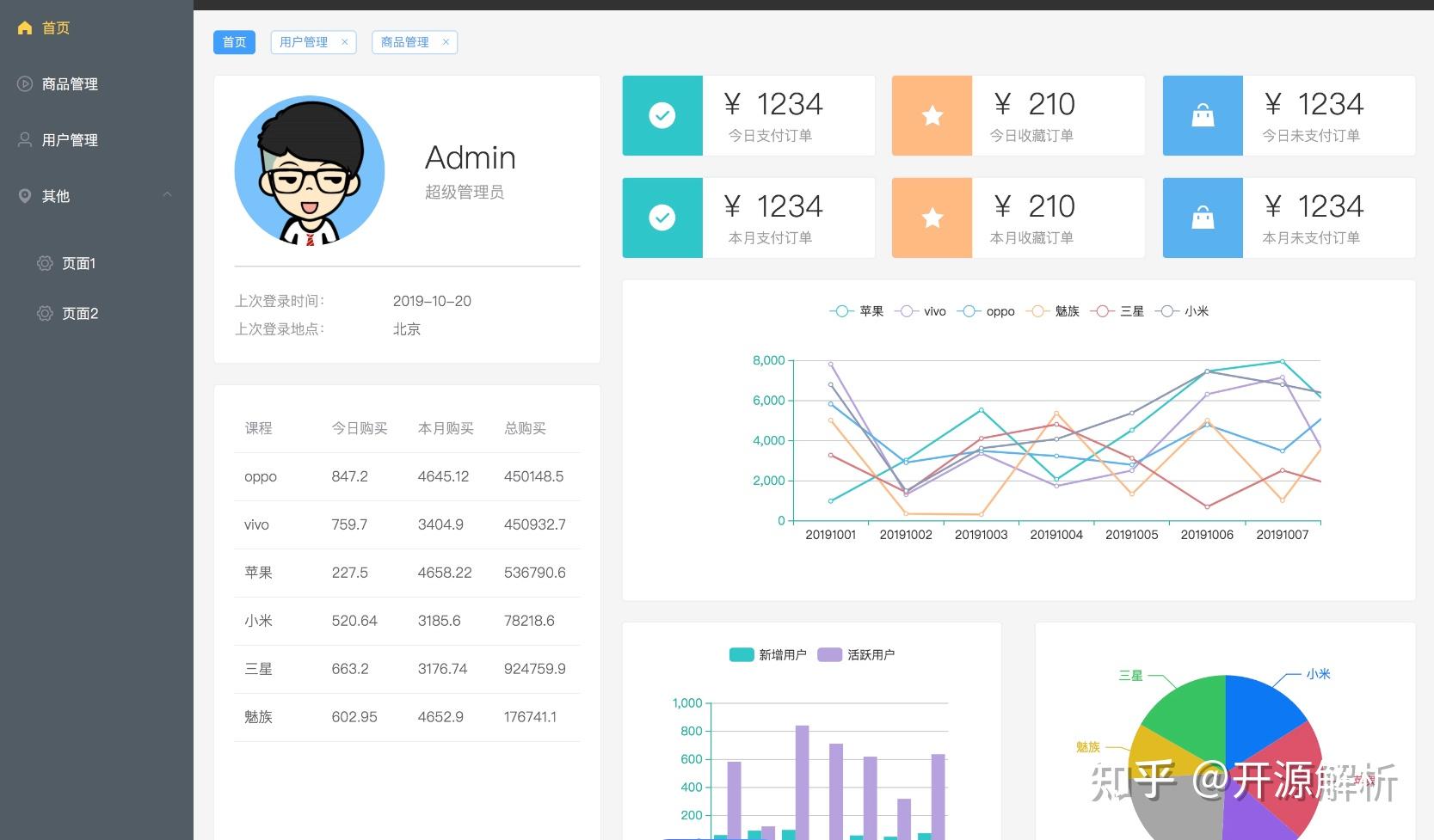The image size is (1434, 840).
Task: Select the vivo table row name
Action: point(256,524)
